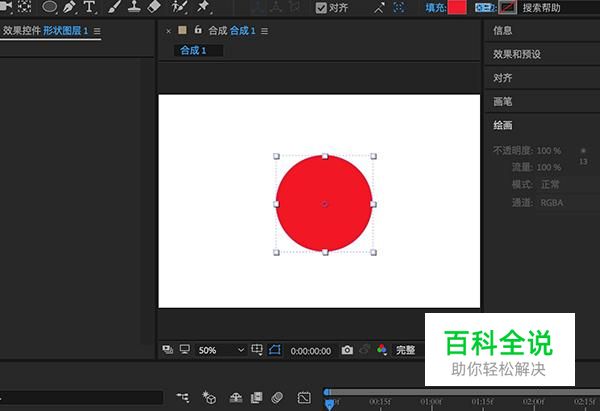Select the Brush tool
This screenshot has height=411, width=600.
[114, 7]
